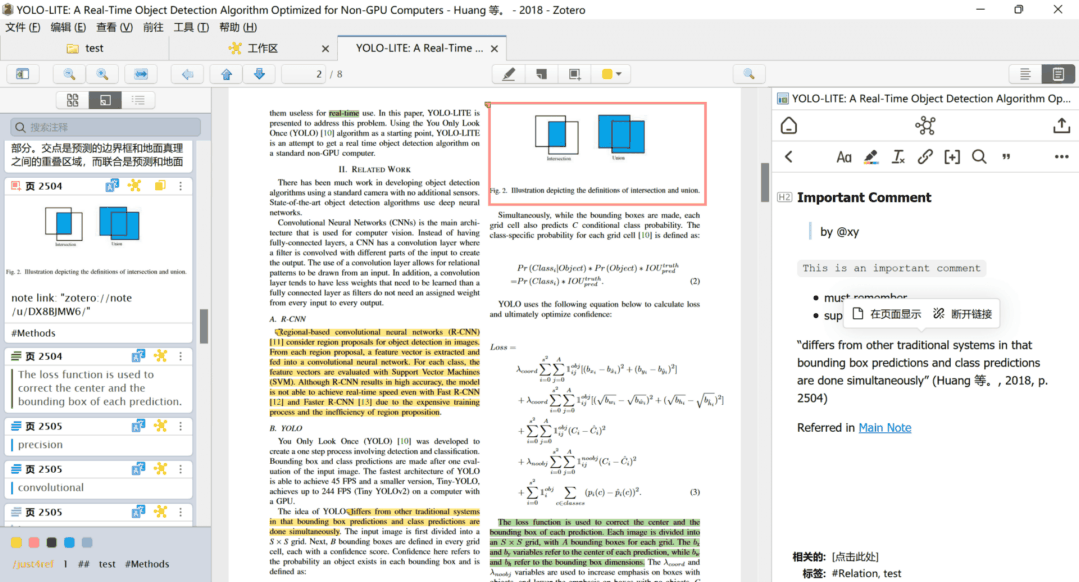Switch sidebar to outline list view

click(137, 100)
